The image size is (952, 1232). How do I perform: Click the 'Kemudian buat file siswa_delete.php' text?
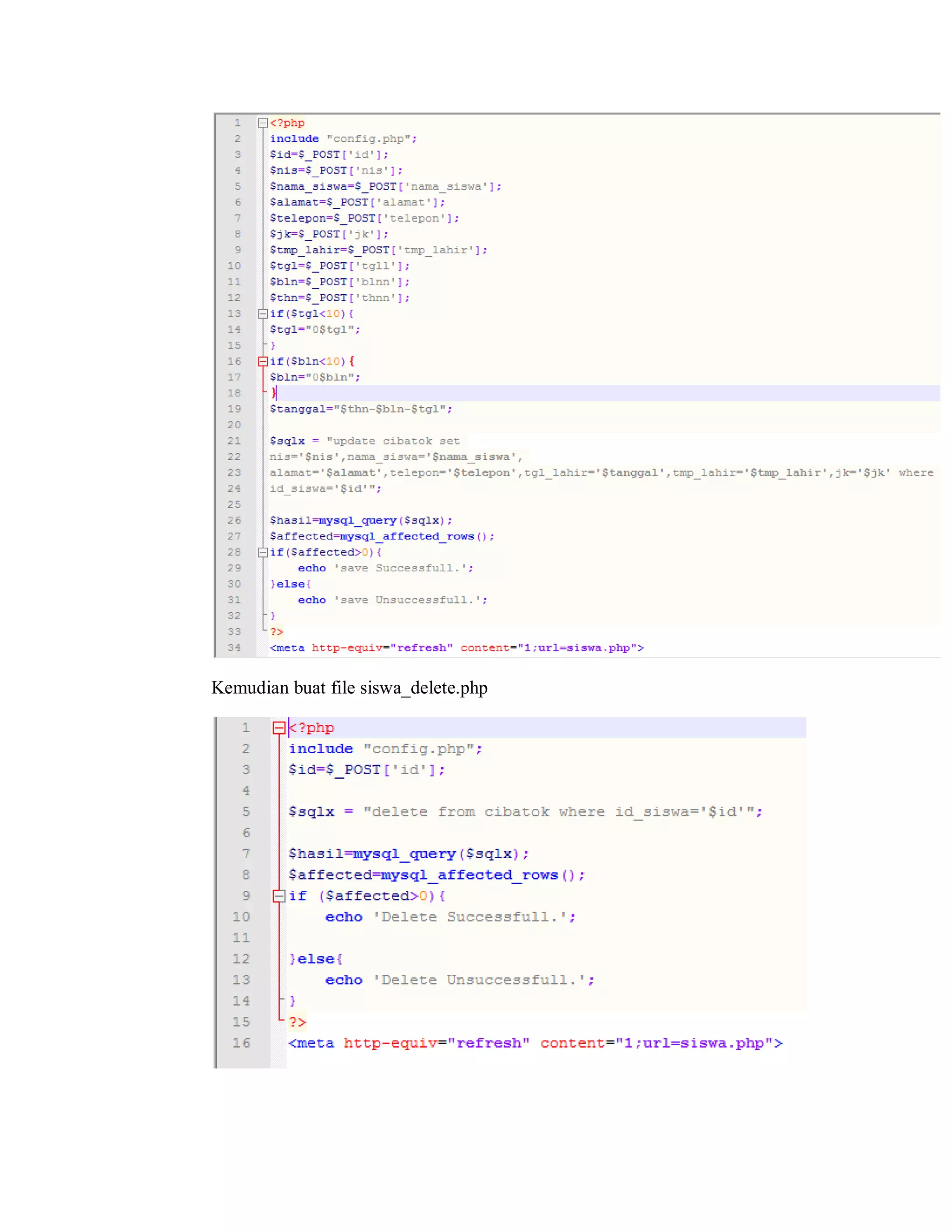tap(349, 688)
